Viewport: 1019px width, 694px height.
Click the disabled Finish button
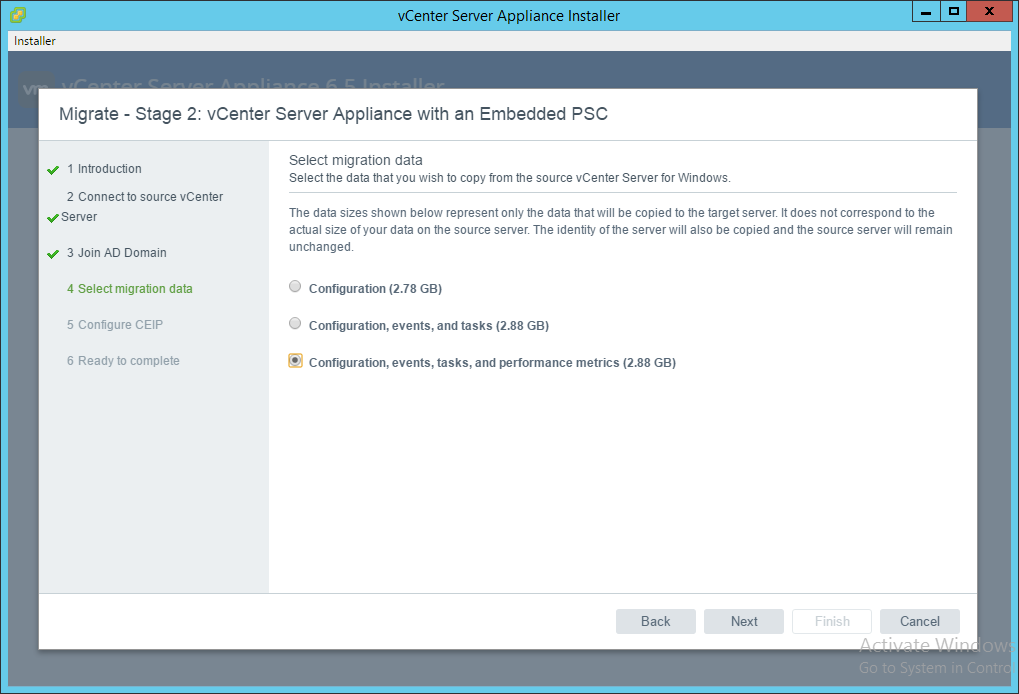[832, 621]
